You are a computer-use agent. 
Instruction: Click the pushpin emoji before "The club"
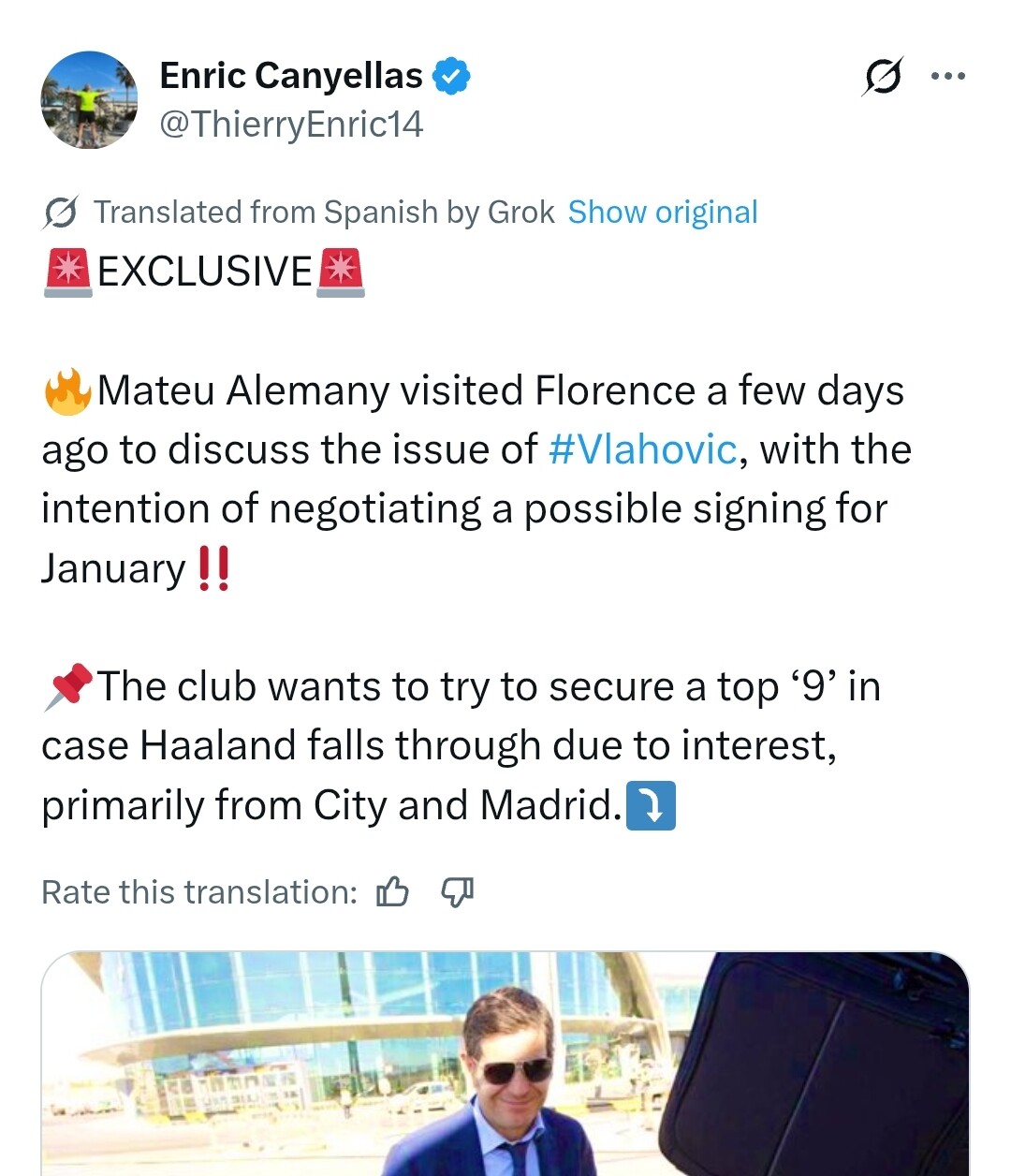(x=67, y=687)
